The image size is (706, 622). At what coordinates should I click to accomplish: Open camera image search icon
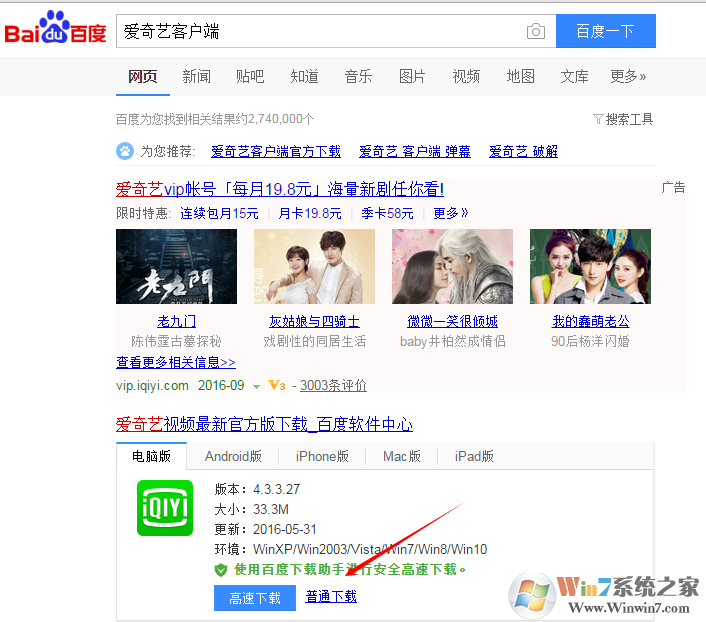pos(536,31)
